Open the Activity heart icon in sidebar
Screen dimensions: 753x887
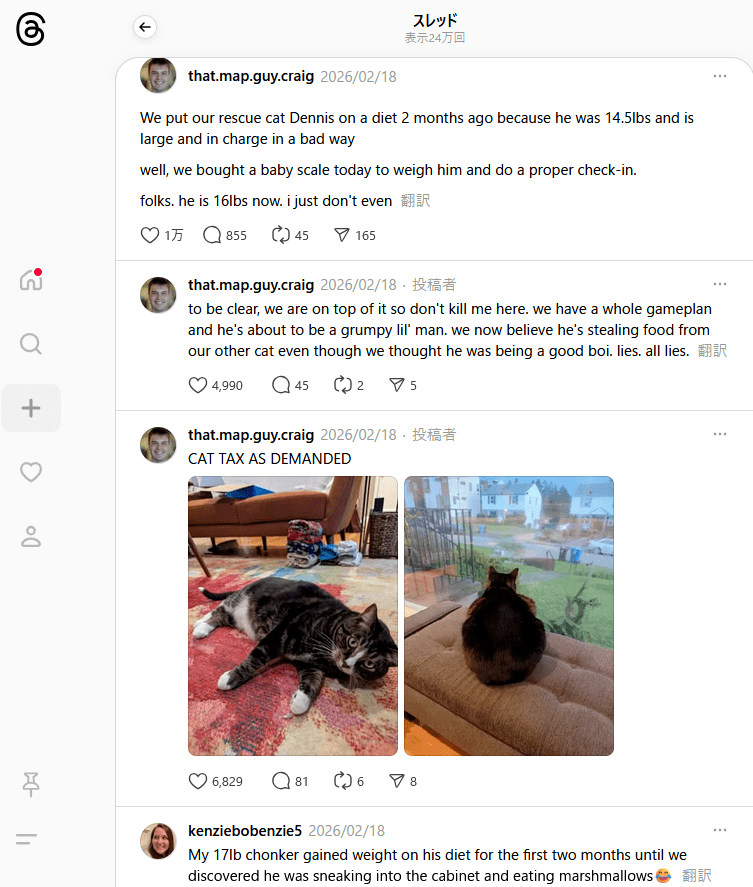(31, 472)
